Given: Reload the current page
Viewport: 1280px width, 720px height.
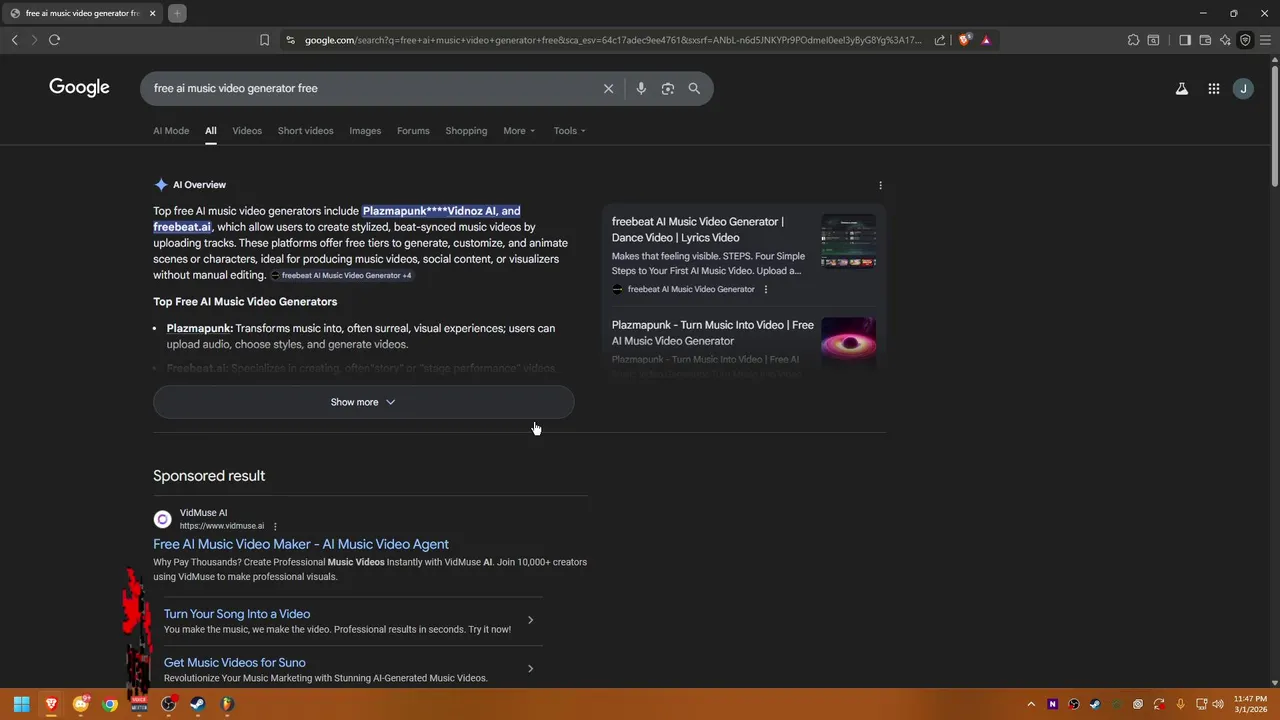Looking at the screenshot, I should [x=54, y=40].
